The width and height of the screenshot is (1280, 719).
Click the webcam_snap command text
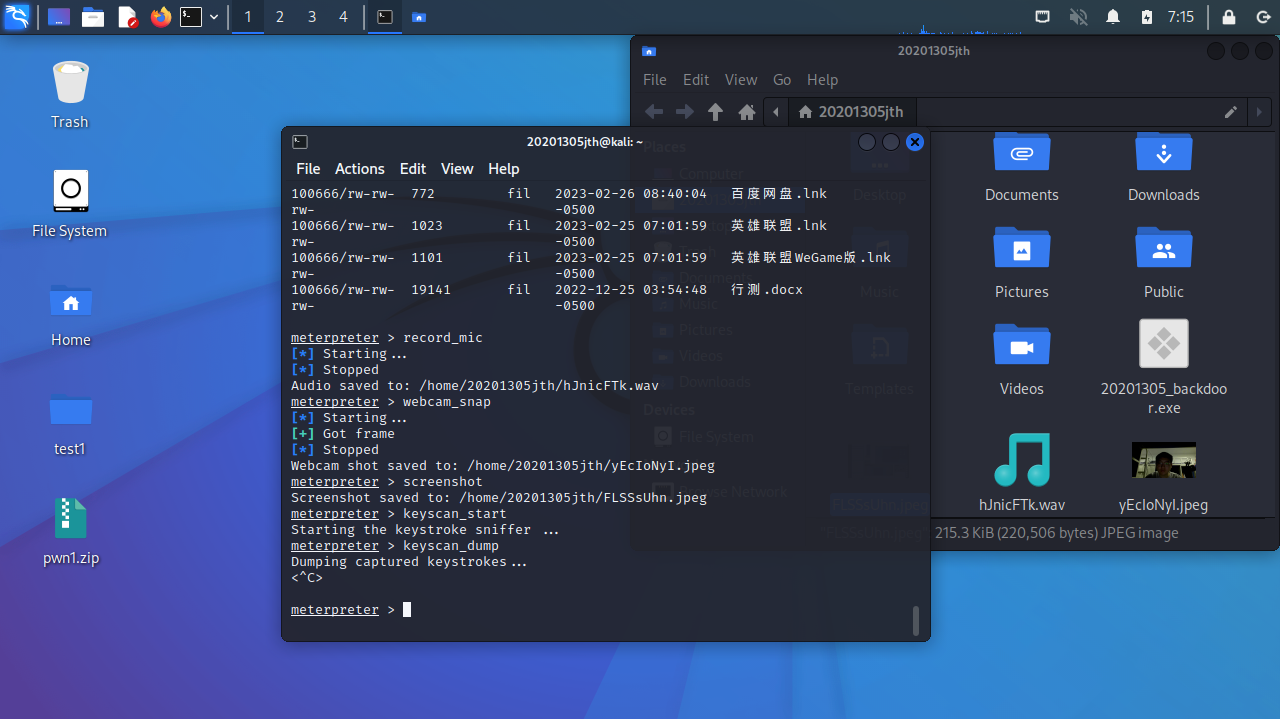click(x=447, y=402)
